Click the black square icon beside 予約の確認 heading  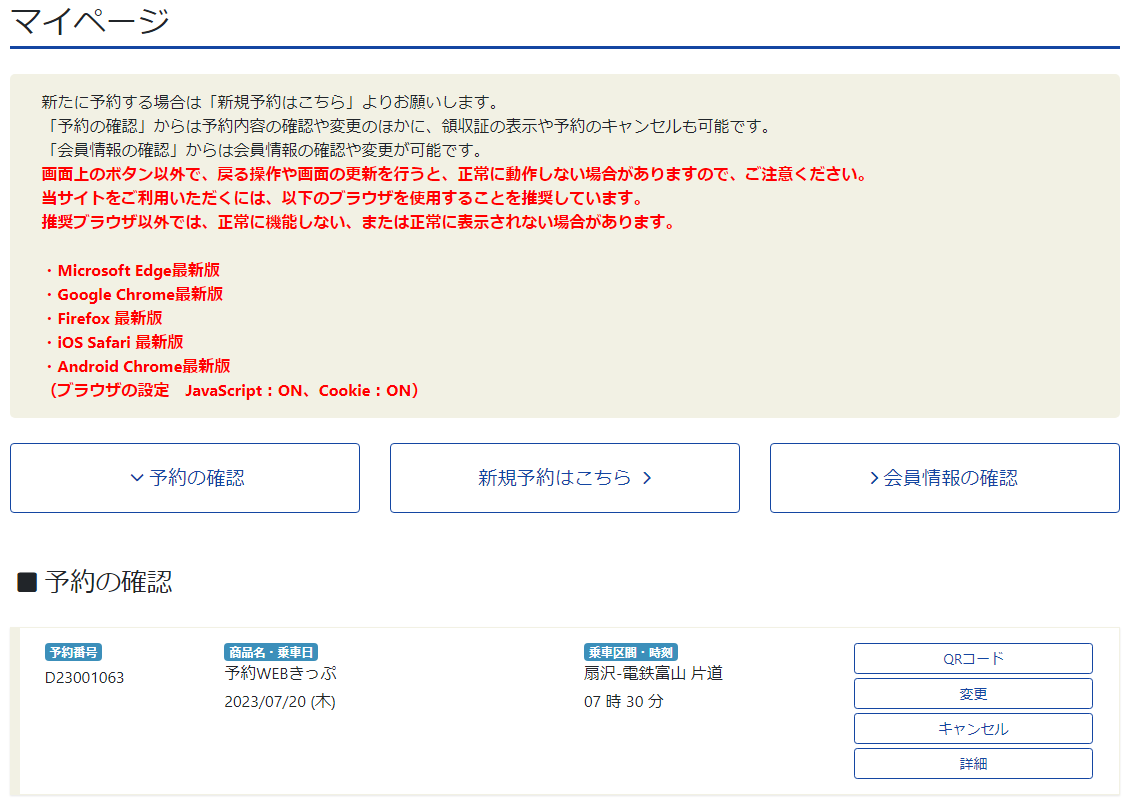click(27, 583)
